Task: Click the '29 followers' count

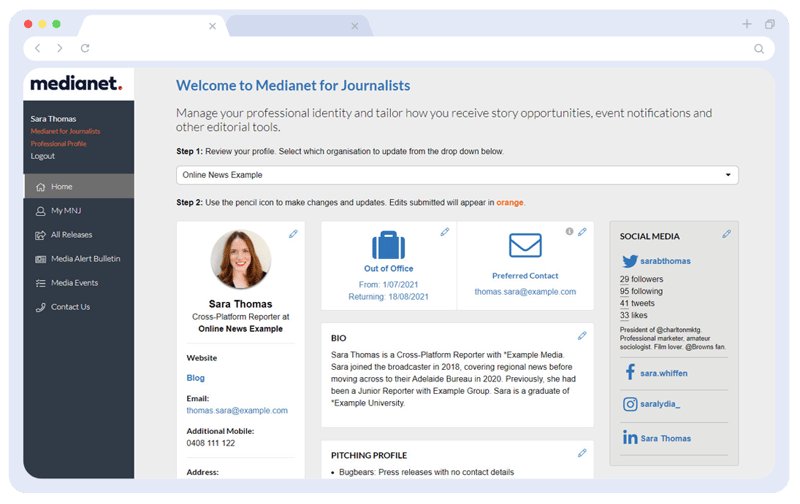Action: point(641,279)
